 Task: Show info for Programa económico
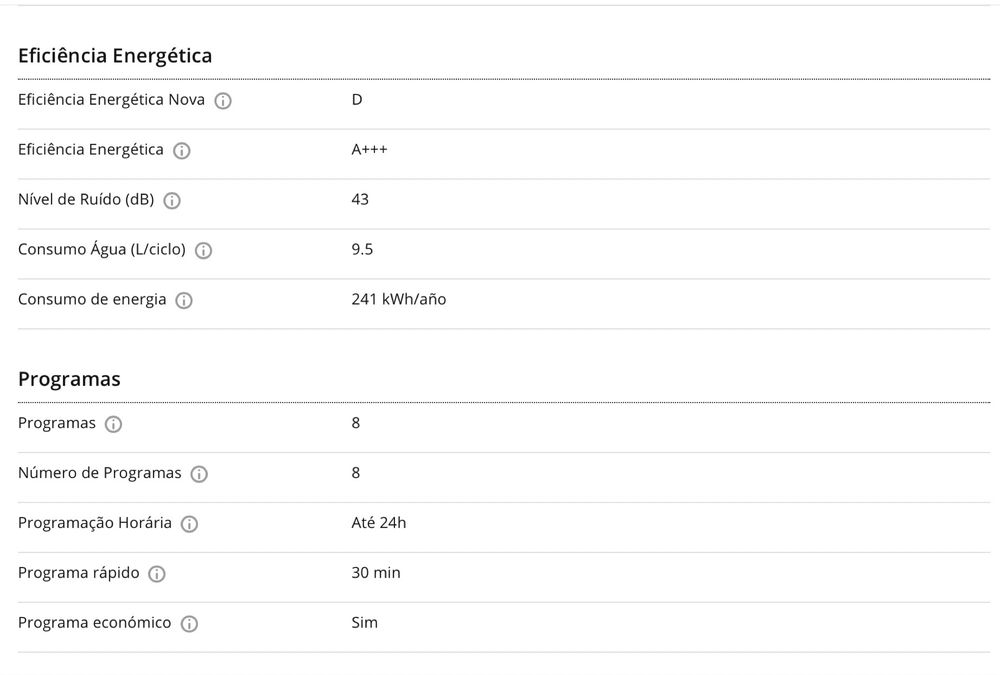(x=189, y=624)
